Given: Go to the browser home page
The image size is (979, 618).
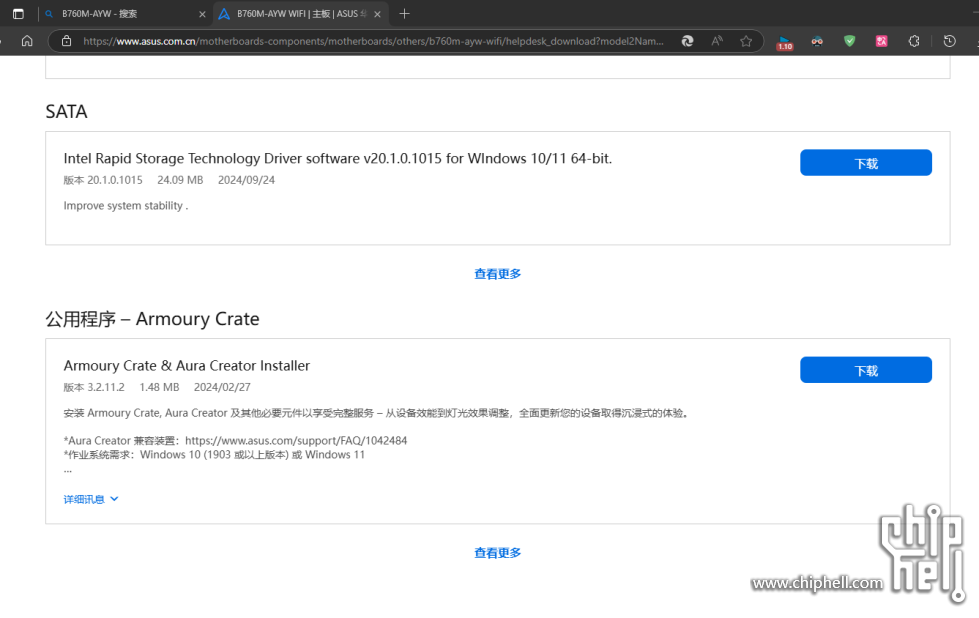Looking at the screenshot, I should pyautogui.click(x=27, y=41).
